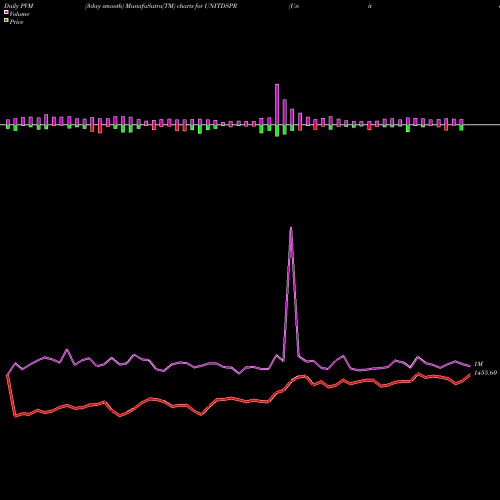This screenshot has width=500, height=500.
Task: Select the Volume legend label
Action: (x=19, y=14)
